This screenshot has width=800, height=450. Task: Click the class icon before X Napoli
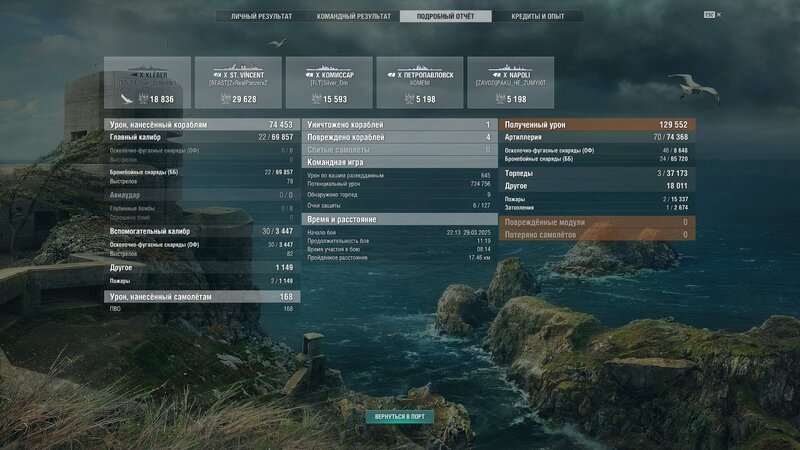[x=496, y=75]
